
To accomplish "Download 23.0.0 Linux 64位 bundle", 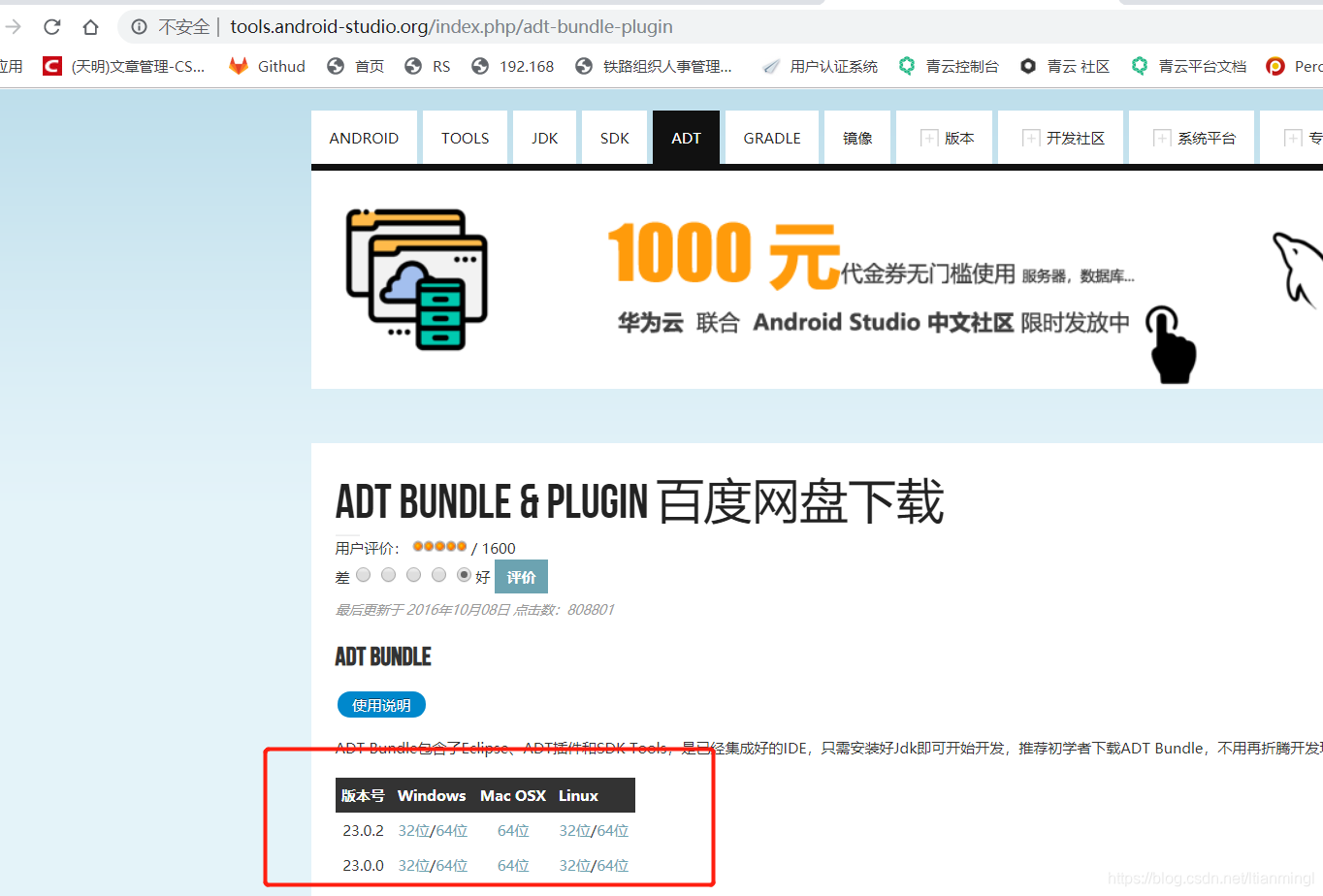I will (x=613, y=866).
